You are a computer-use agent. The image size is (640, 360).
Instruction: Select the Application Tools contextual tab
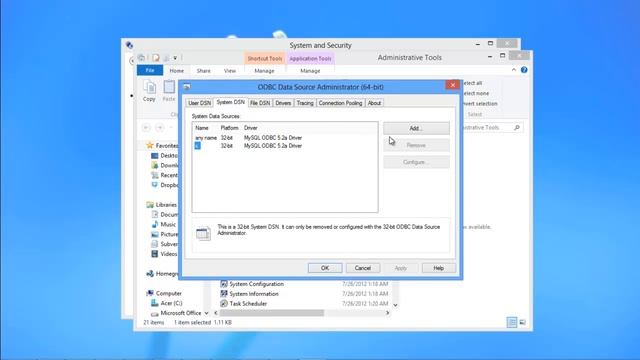point(310,58)
